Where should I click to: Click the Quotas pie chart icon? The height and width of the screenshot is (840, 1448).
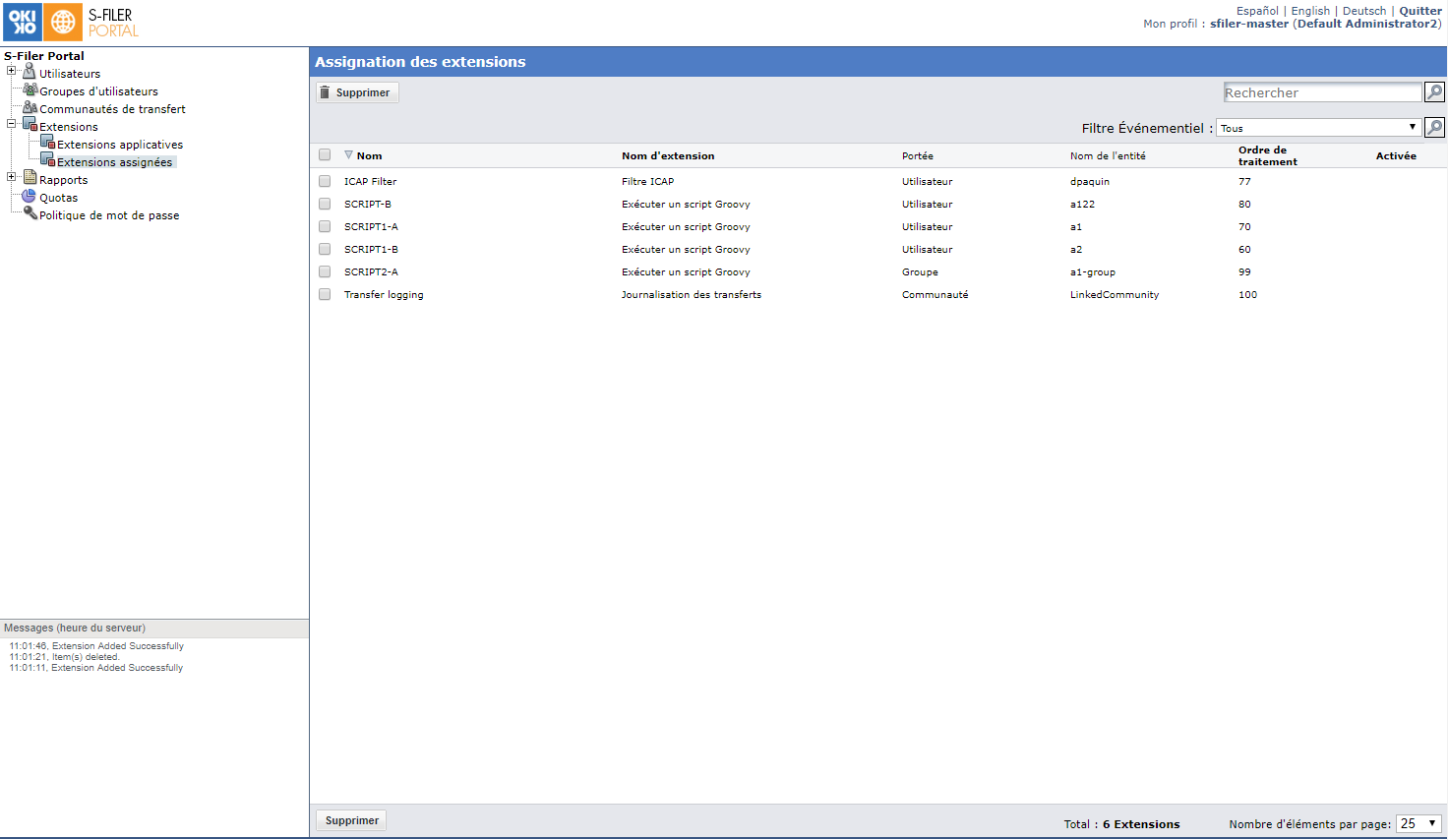30,197
